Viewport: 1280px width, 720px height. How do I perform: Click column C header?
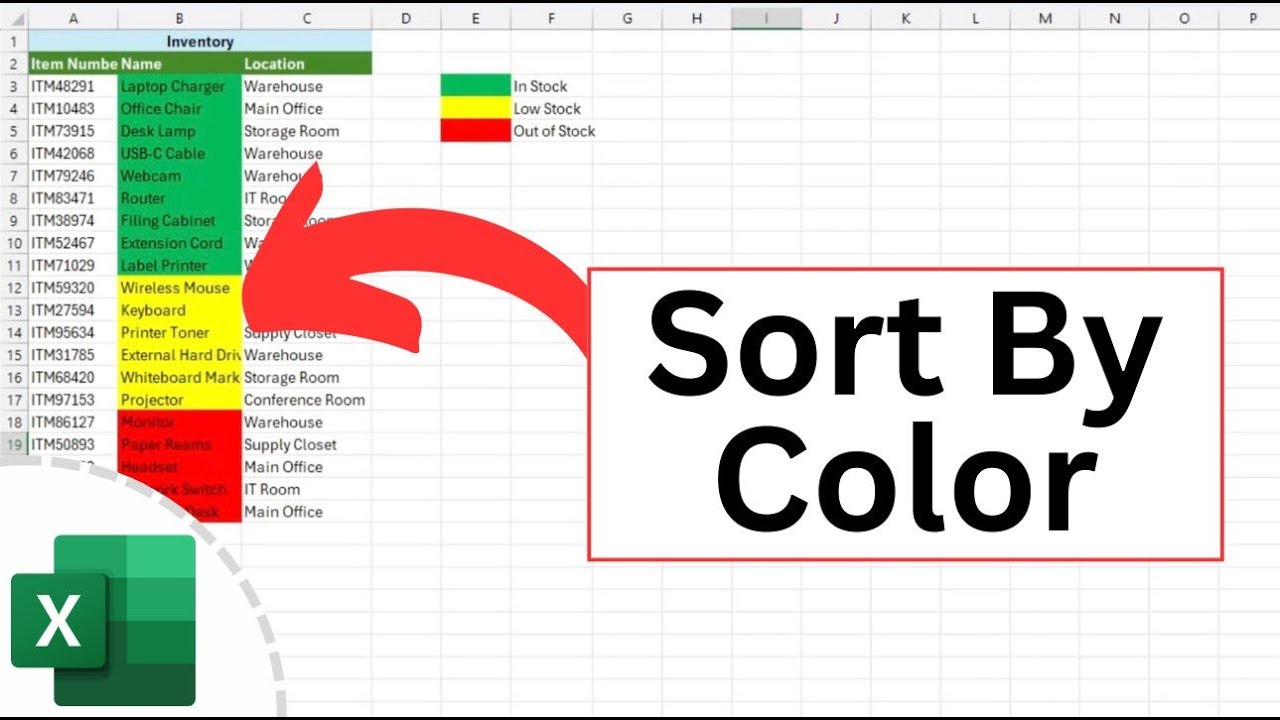(x=306, y=18)
